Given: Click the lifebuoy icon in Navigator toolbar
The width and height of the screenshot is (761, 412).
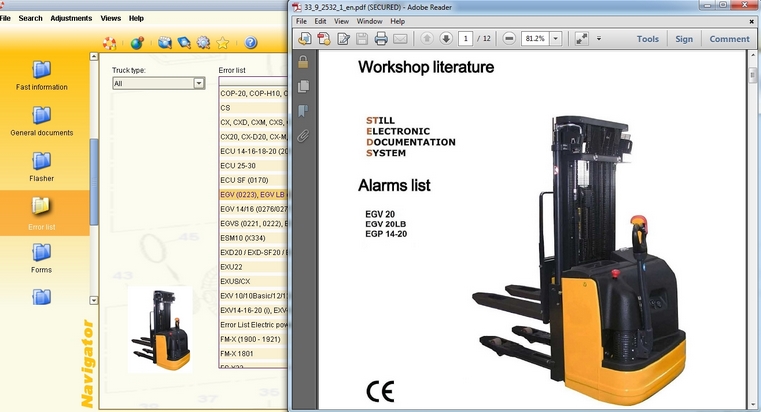Looking at the screenshot, I should (109, 43).
